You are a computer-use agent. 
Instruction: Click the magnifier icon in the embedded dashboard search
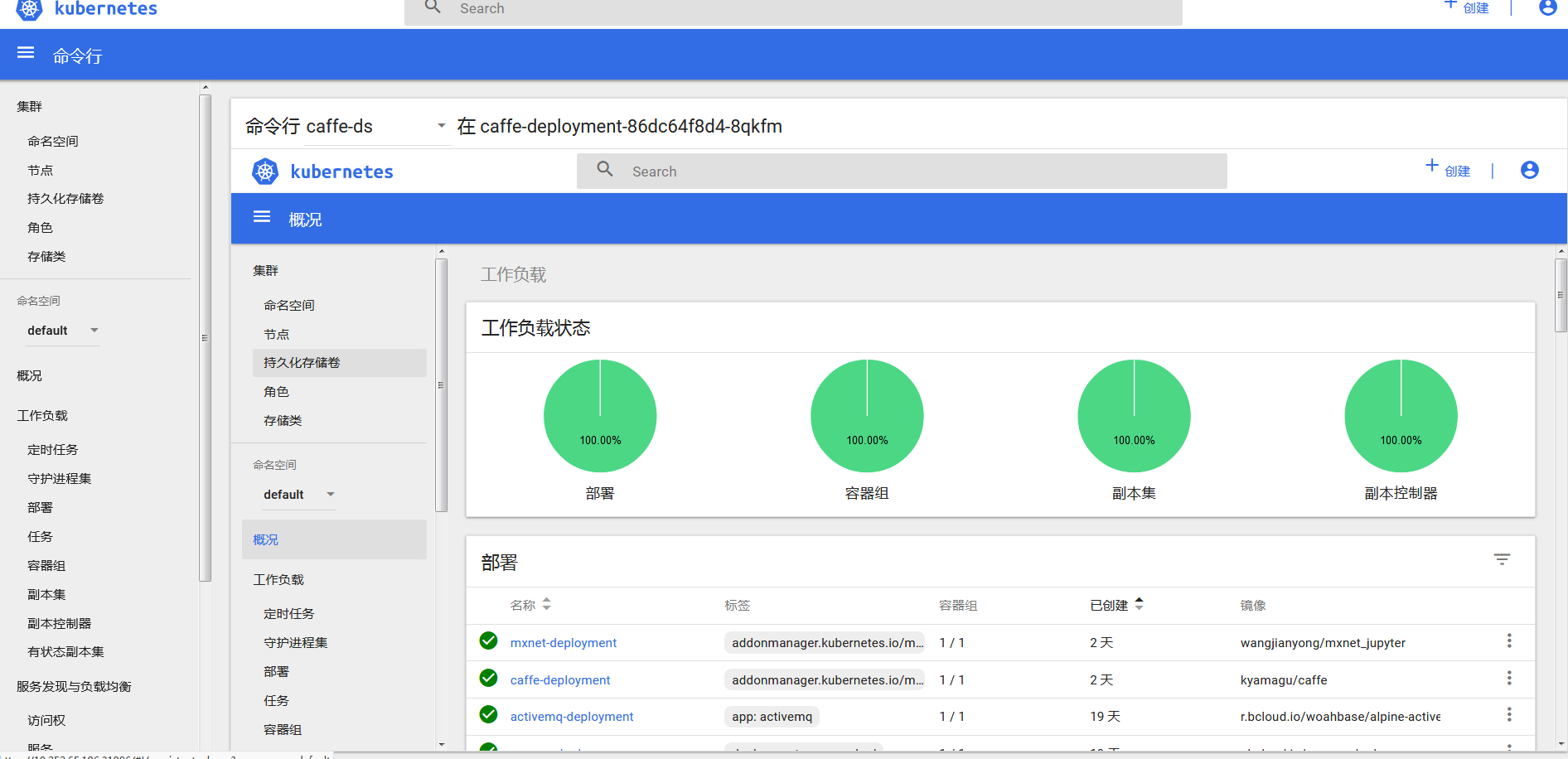click(x=605, y=169)
